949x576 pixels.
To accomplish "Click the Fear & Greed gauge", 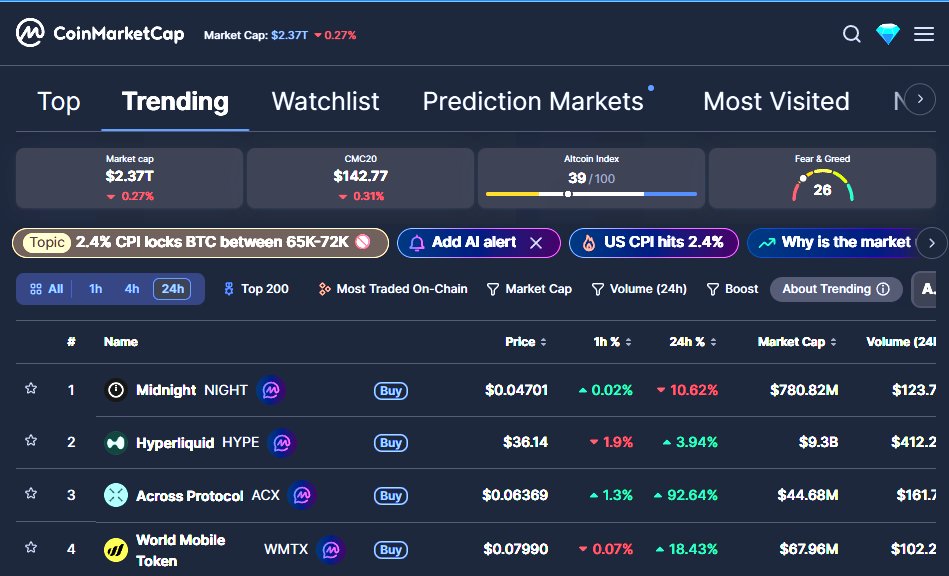I will pyautogui.click(x=823, y=186).
